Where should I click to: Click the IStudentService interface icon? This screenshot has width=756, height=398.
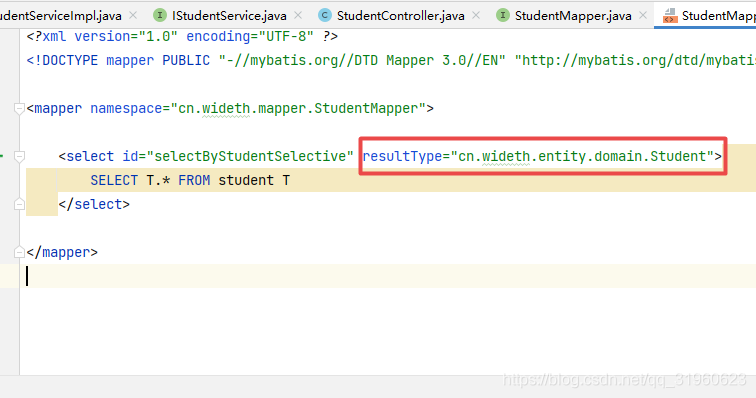pyautogui.click(x=160, y=15)
